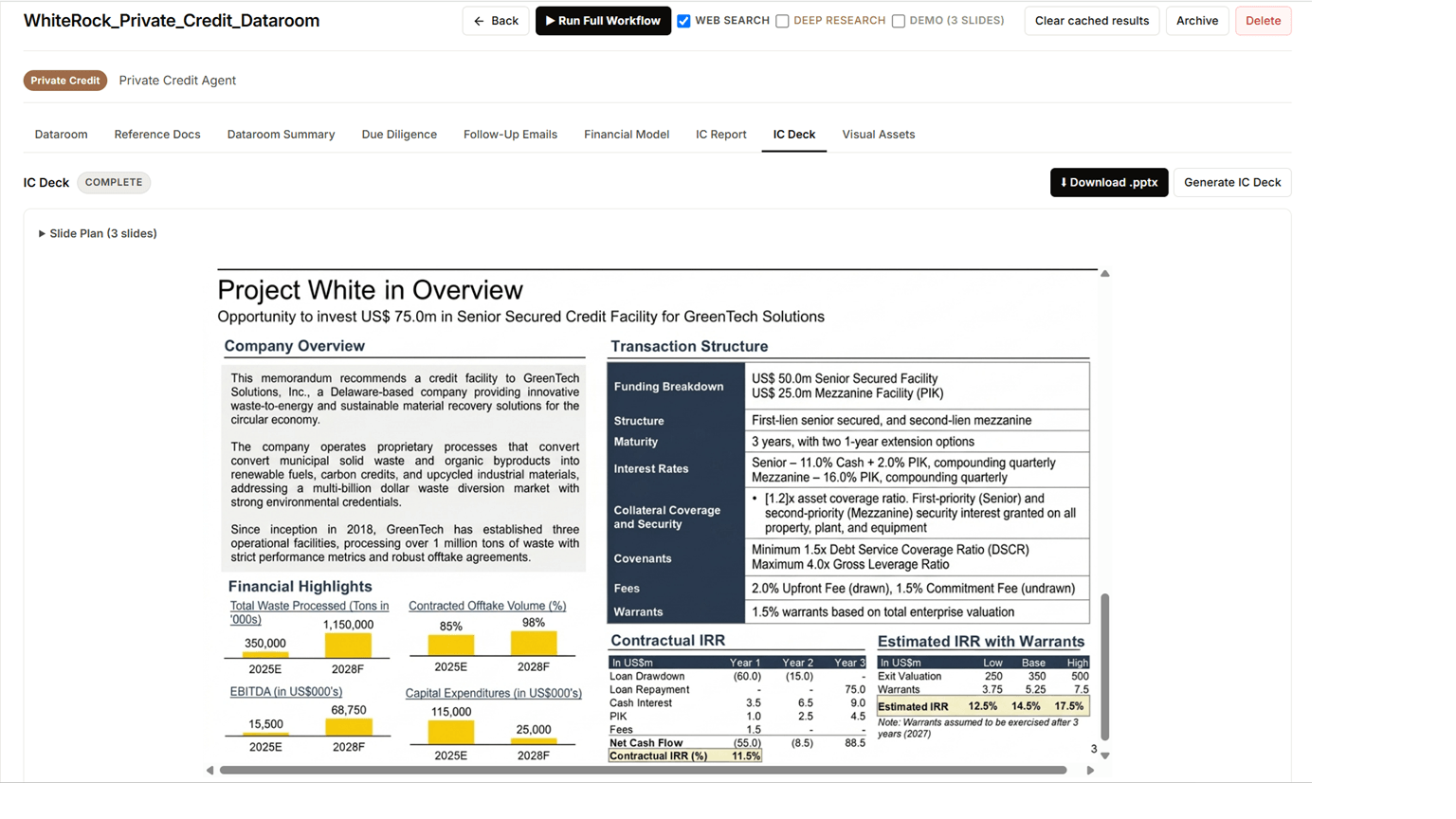Screen dimensions: 1456x819
Task: Click the slide preview scroll-up arrow
Action: 1105,274
